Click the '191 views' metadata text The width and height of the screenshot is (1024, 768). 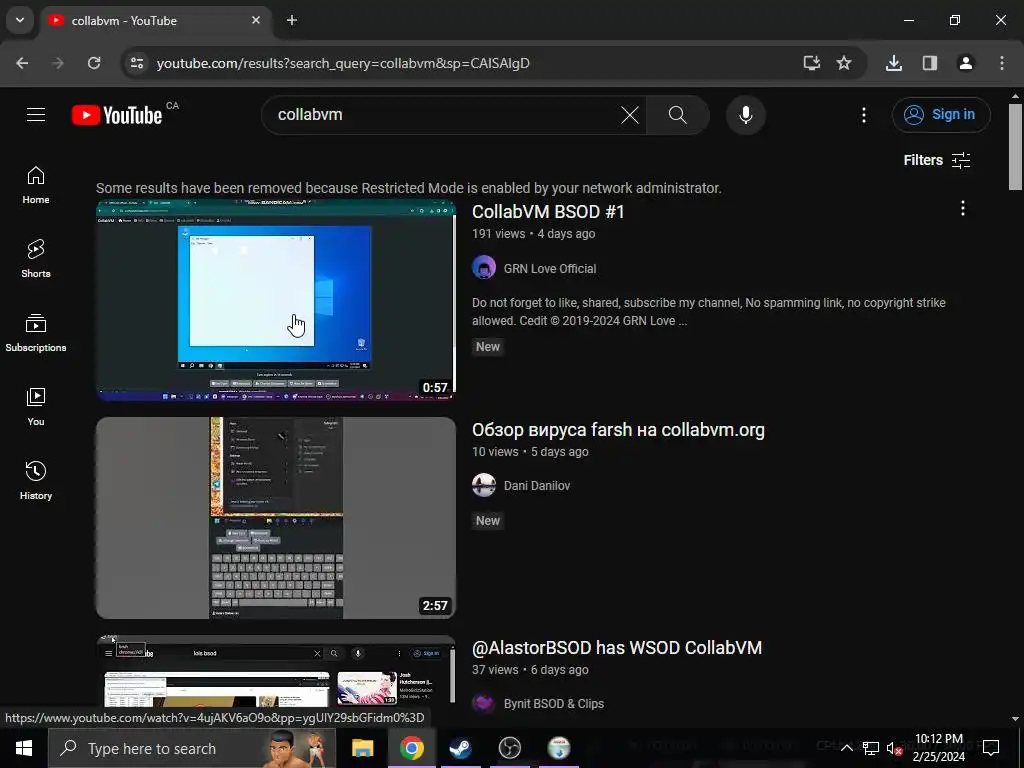(498, 234)
